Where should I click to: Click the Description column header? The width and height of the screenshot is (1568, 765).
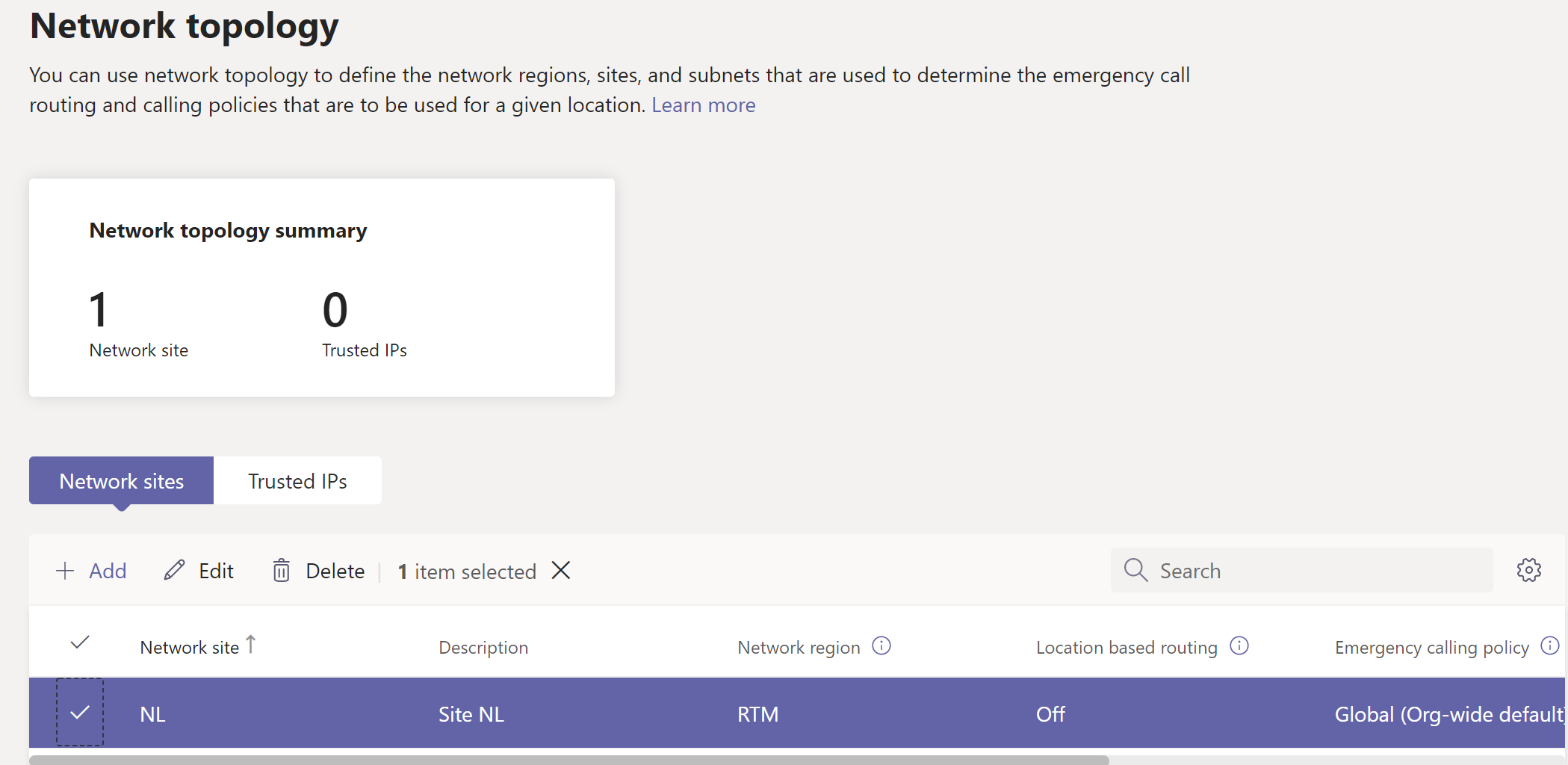pyautogui.click(x=483, y=648)
